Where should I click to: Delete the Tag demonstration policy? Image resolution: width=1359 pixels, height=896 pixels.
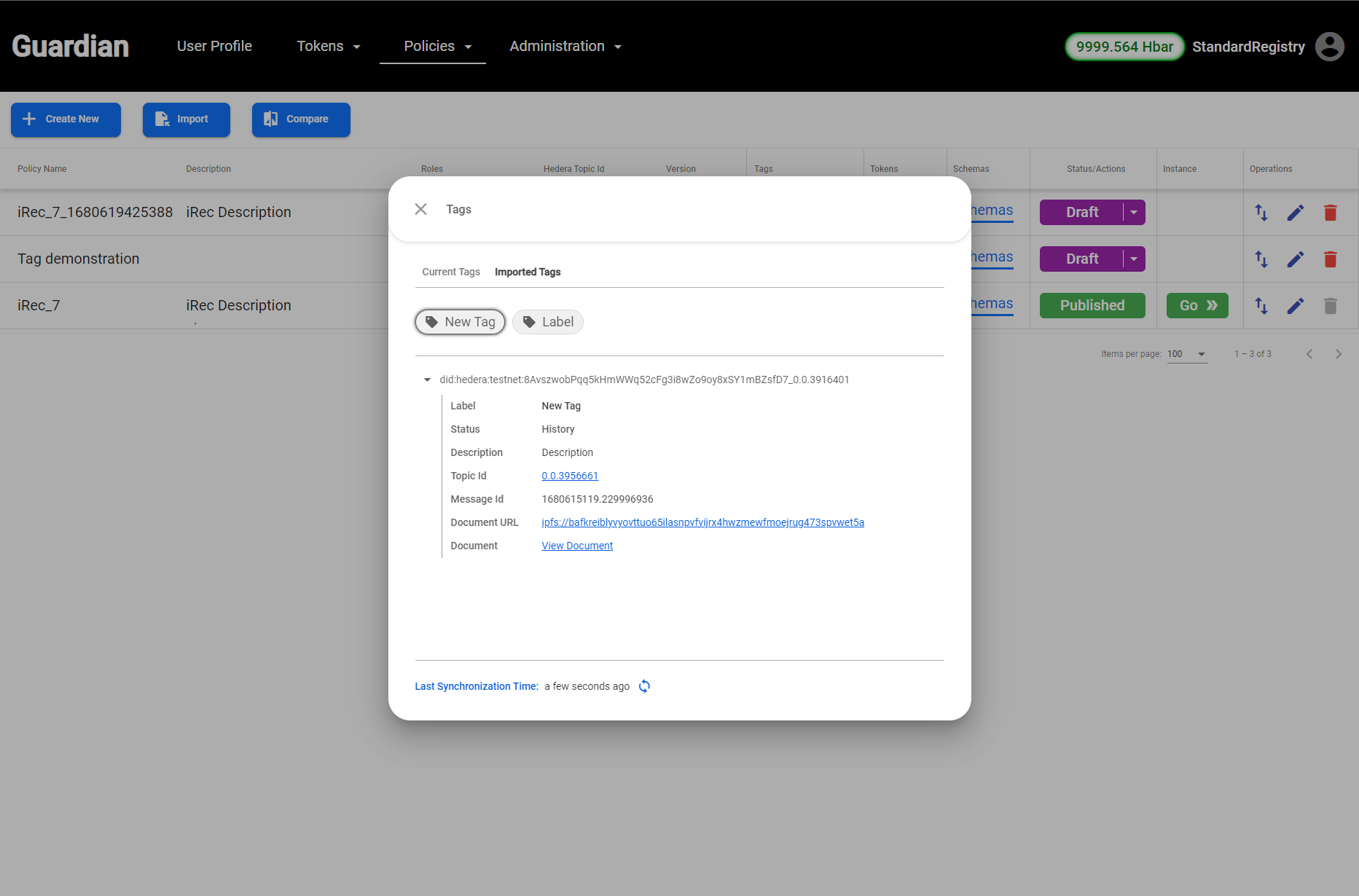(x=1330, y=259)
